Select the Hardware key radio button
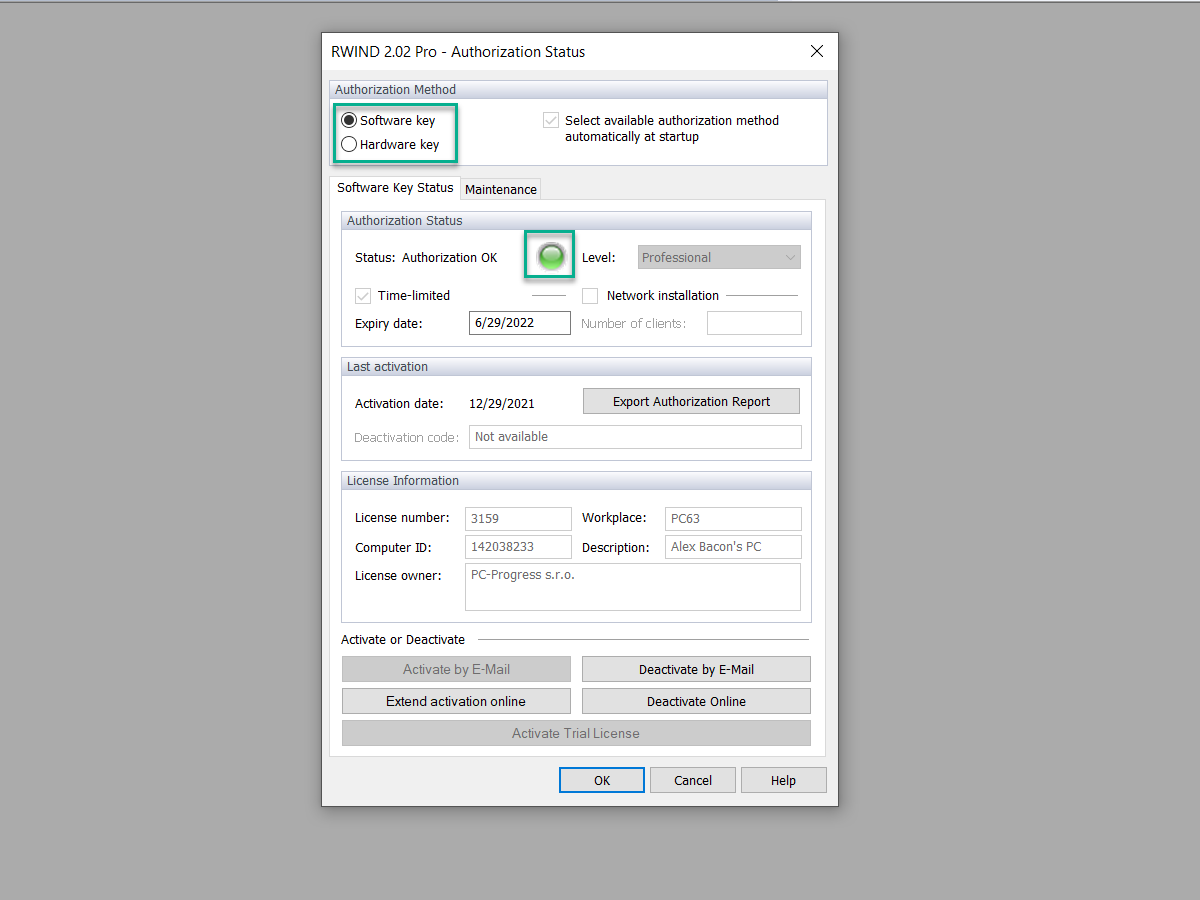The height and width of the screenshot is (900, 1200). [x=349, y=143]
